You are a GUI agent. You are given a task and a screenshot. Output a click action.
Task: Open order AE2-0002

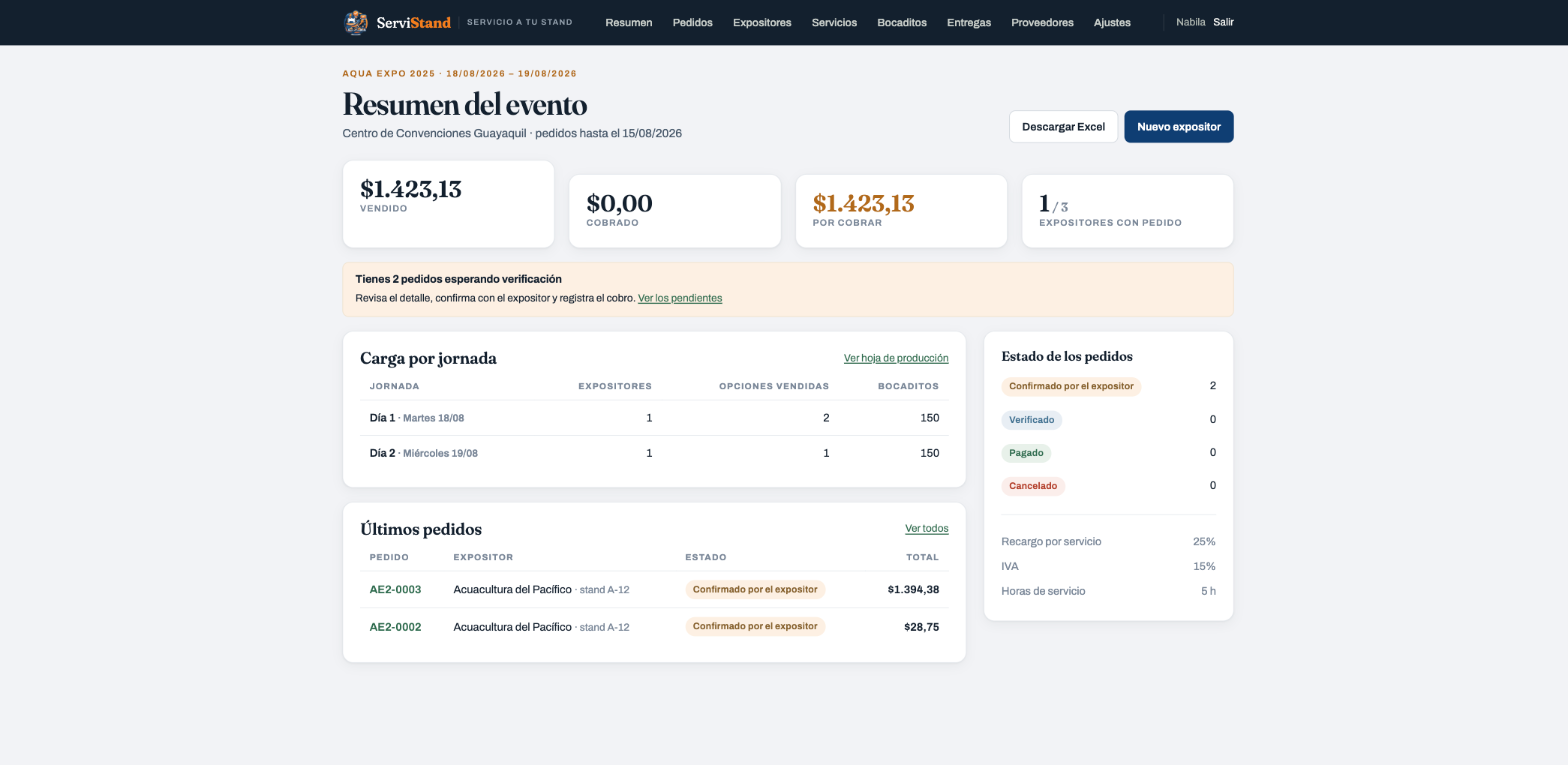click(395, 627)
